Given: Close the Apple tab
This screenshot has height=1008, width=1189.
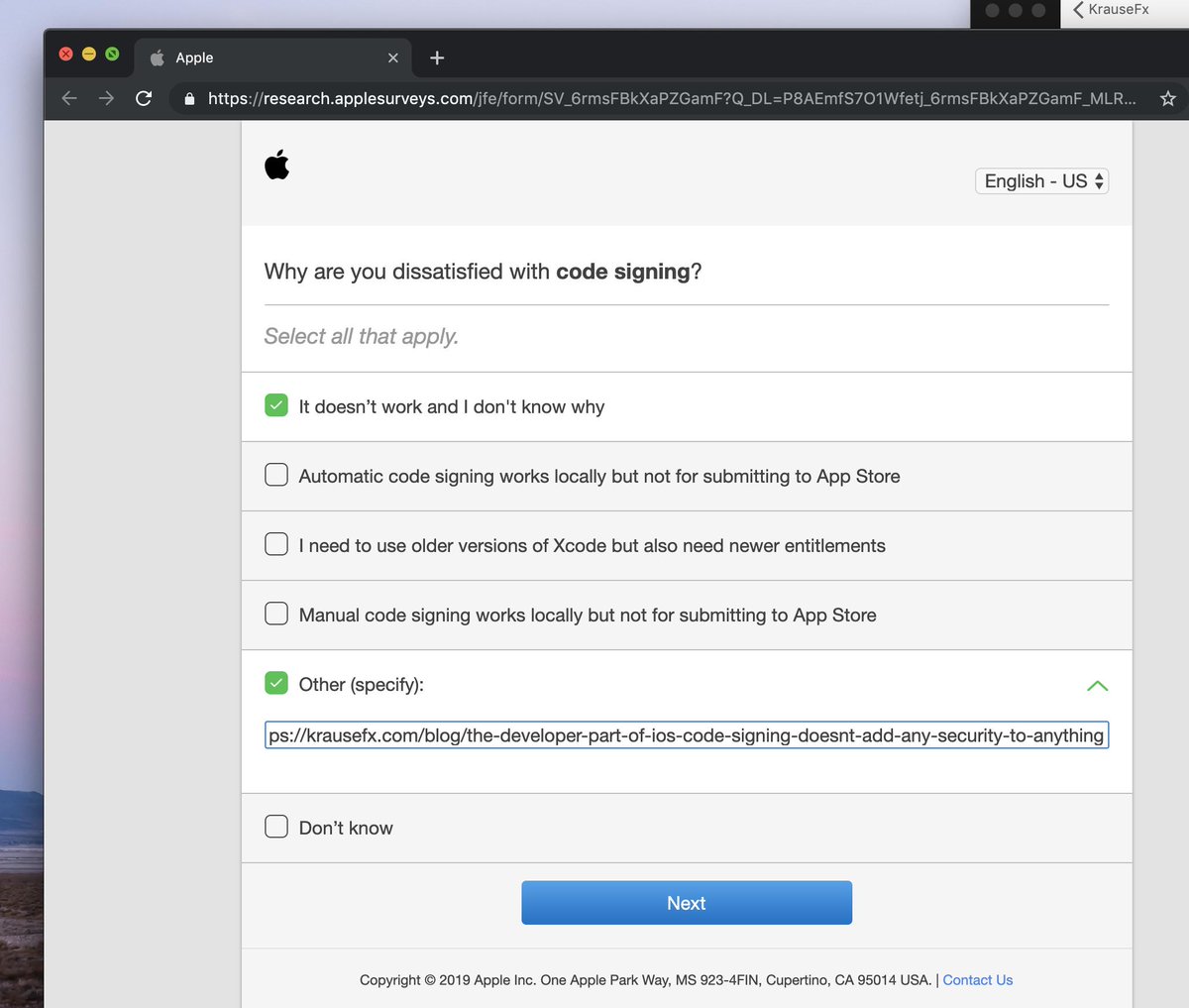Looking at the screenshot, I should 393,57.
